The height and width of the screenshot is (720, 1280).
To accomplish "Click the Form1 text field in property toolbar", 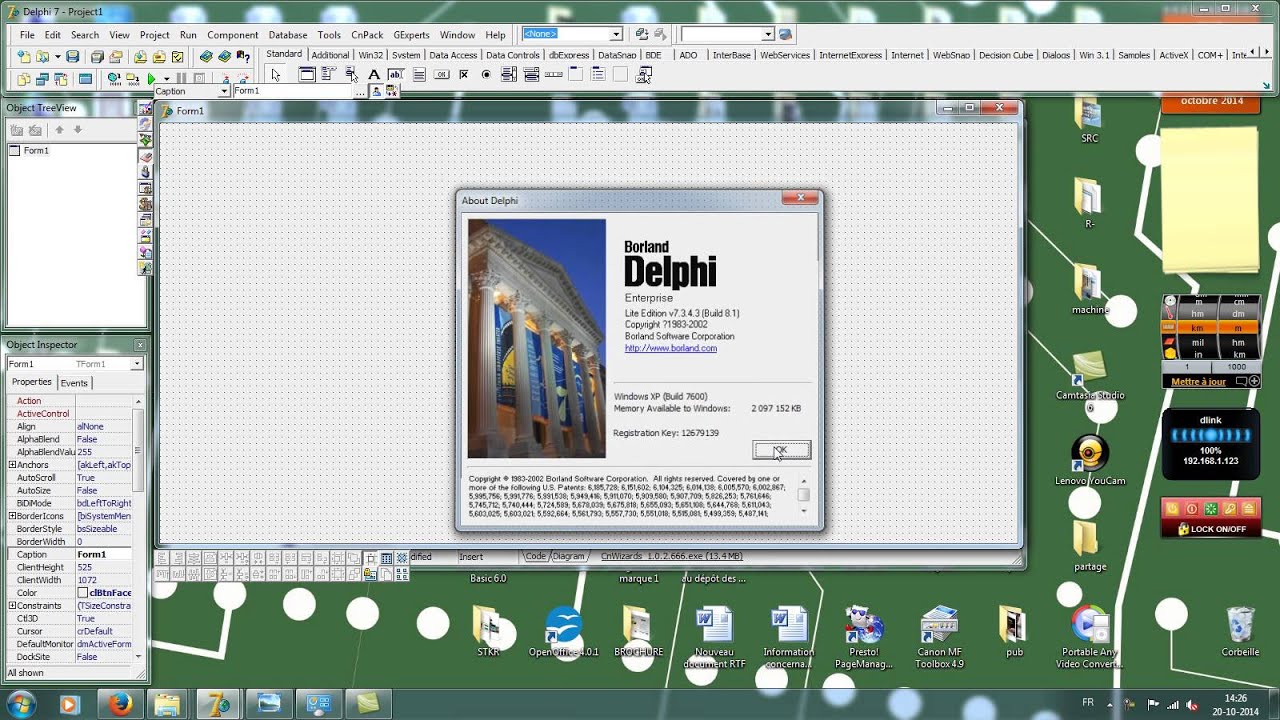I will coord(294,91).
